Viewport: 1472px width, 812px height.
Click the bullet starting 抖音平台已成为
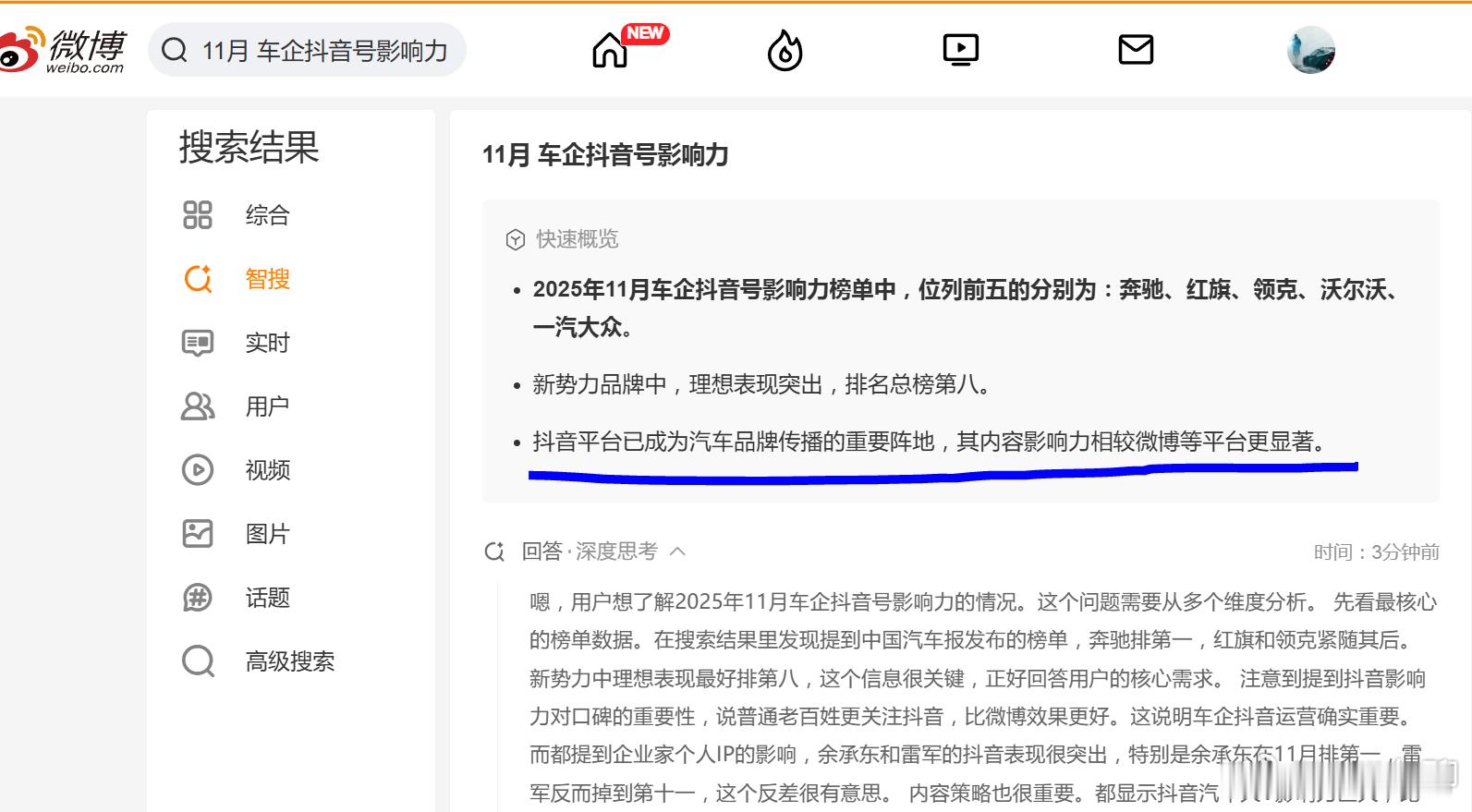(931, 442)
